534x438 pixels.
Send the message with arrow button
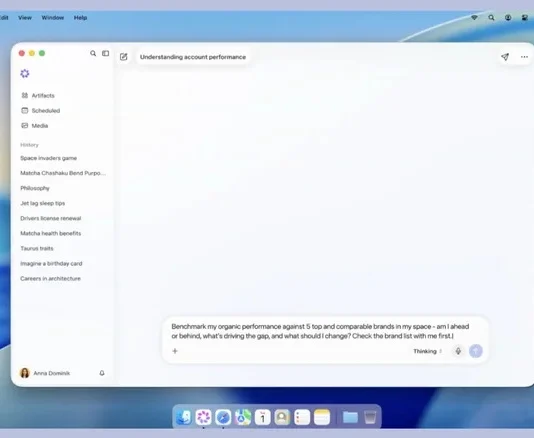[x=476, y=351]
